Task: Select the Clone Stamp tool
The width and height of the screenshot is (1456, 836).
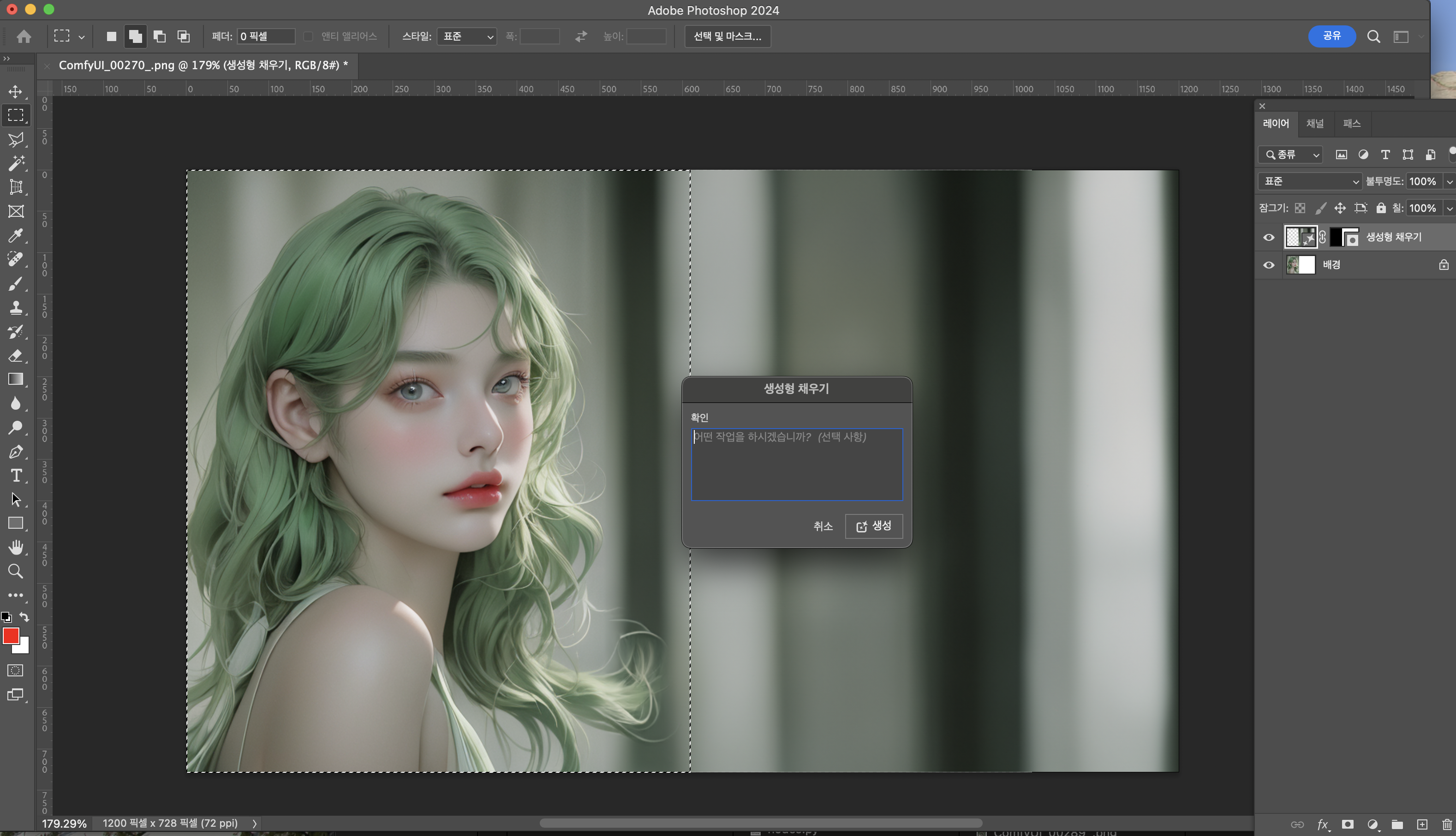Action: (16, 307)
